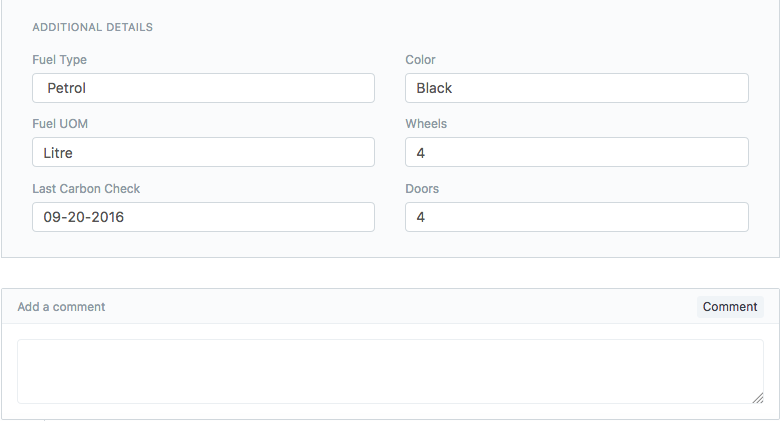This screenshot has height=421, width=780.
Task: Click inside the comment text area
Action: coord(390,371)
